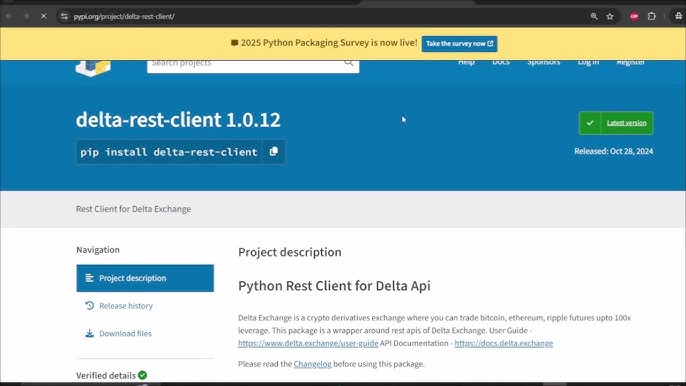Copy the pip install command to clipboard
This screenshot has width=686, height=386.
273,151
